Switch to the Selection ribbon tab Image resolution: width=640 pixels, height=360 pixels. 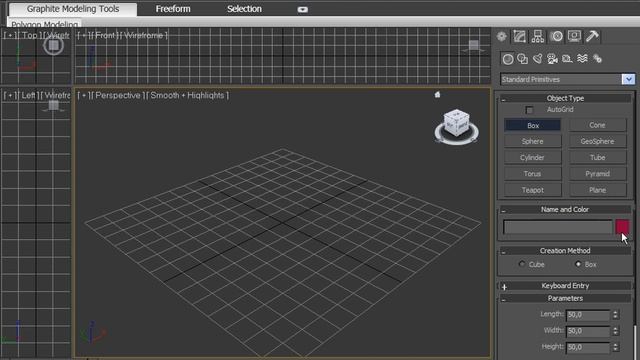244,9
